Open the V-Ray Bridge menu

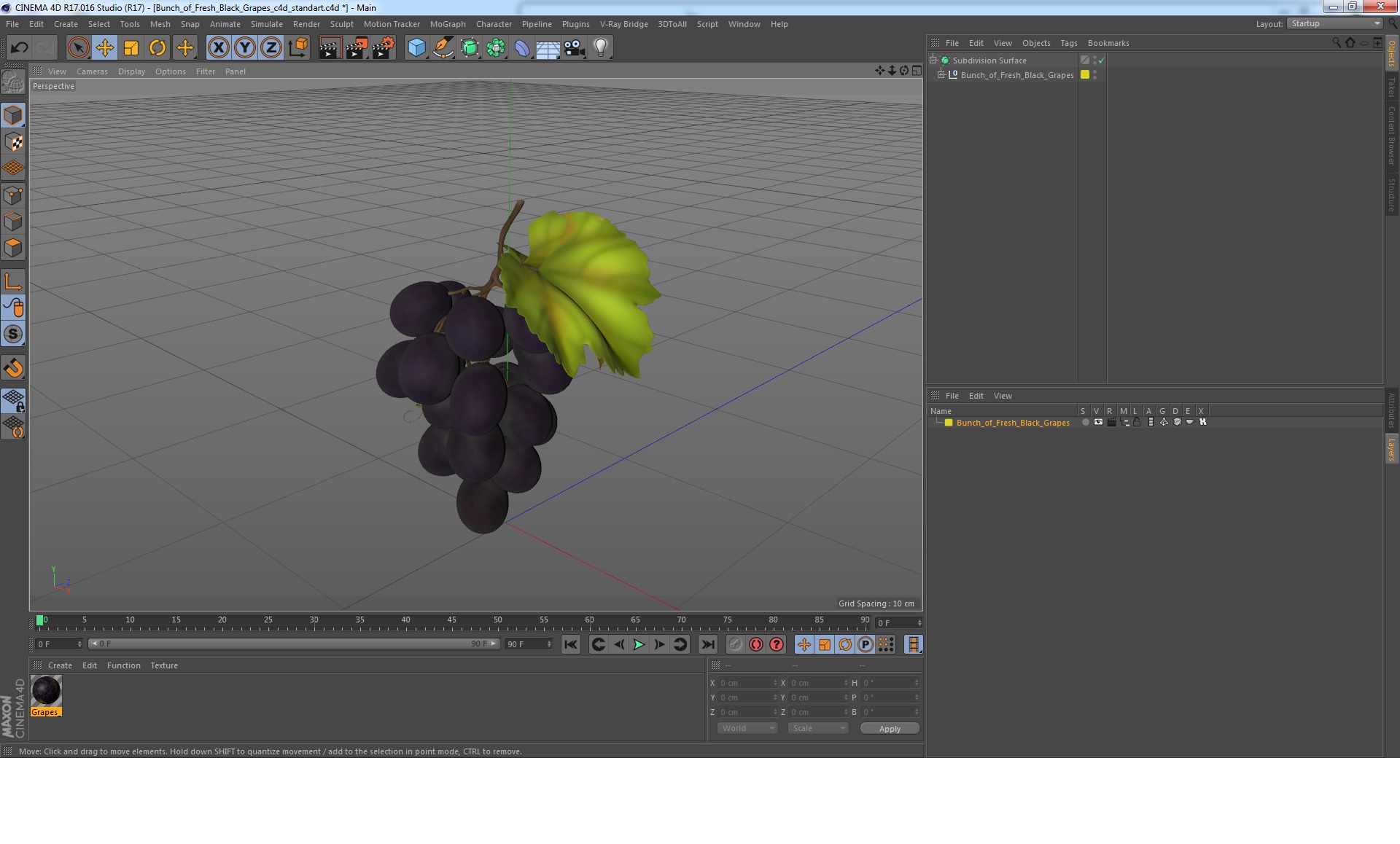(x=623, y=24)
